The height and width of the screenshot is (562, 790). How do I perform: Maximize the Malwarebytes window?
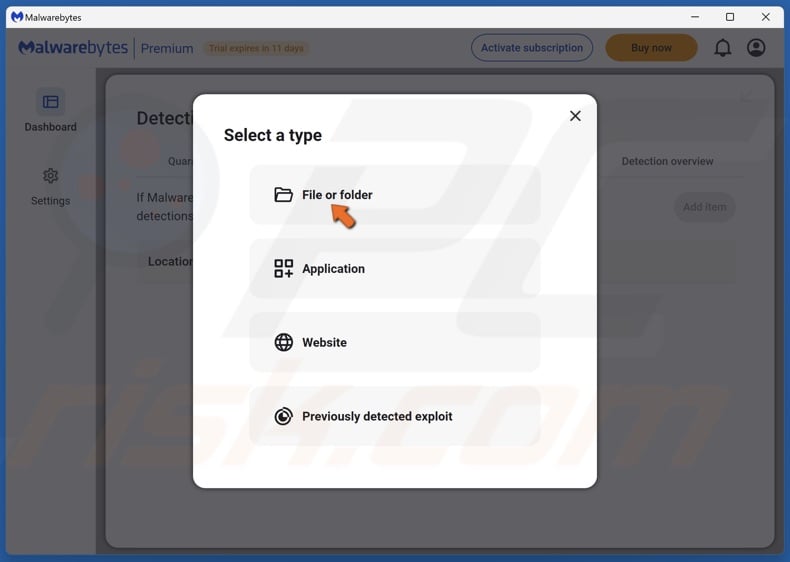pos(730,17)
